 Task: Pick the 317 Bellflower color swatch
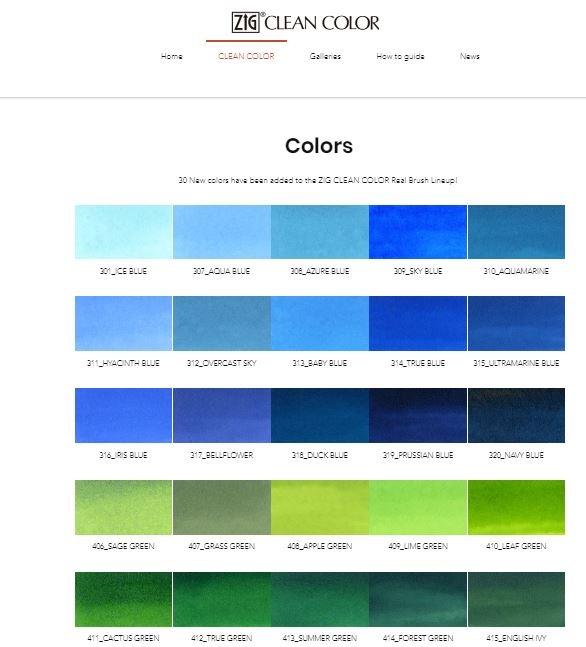222,416
